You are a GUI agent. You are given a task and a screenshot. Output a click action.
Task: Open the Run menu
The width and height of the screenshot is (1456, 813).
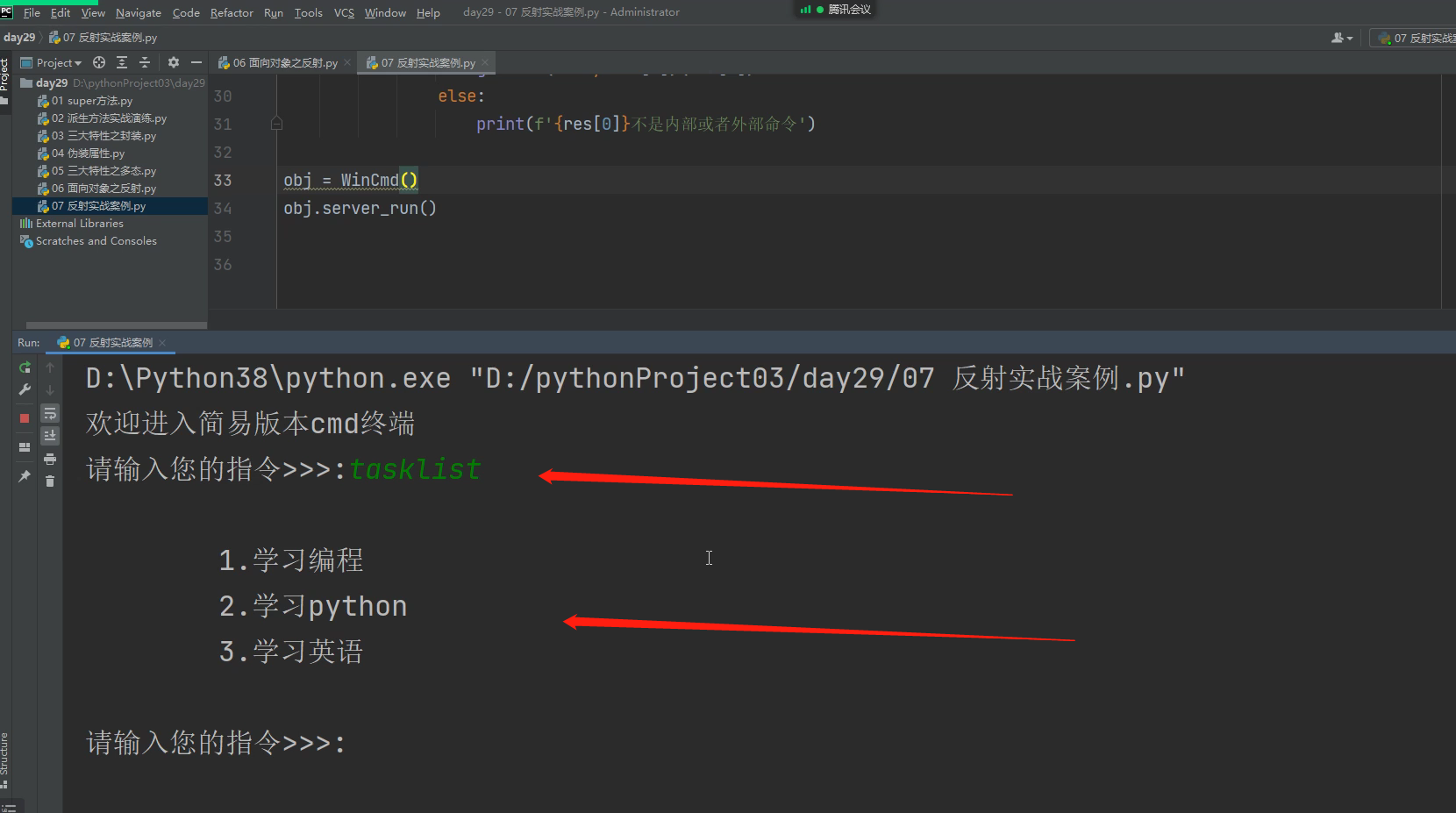click(x=274, y=12)
